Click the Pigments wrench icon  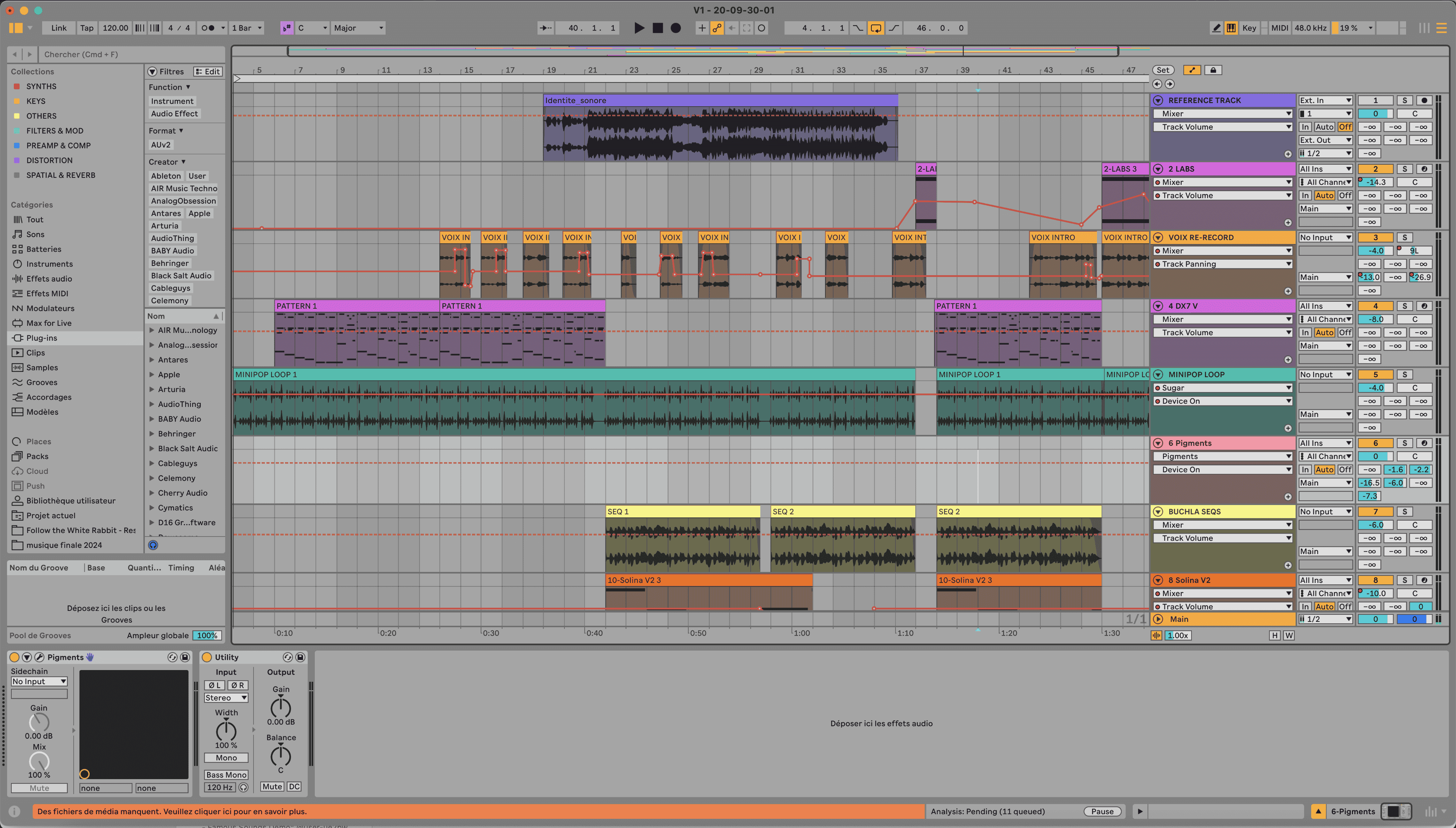pyautogui.click(x=39, y=657)
